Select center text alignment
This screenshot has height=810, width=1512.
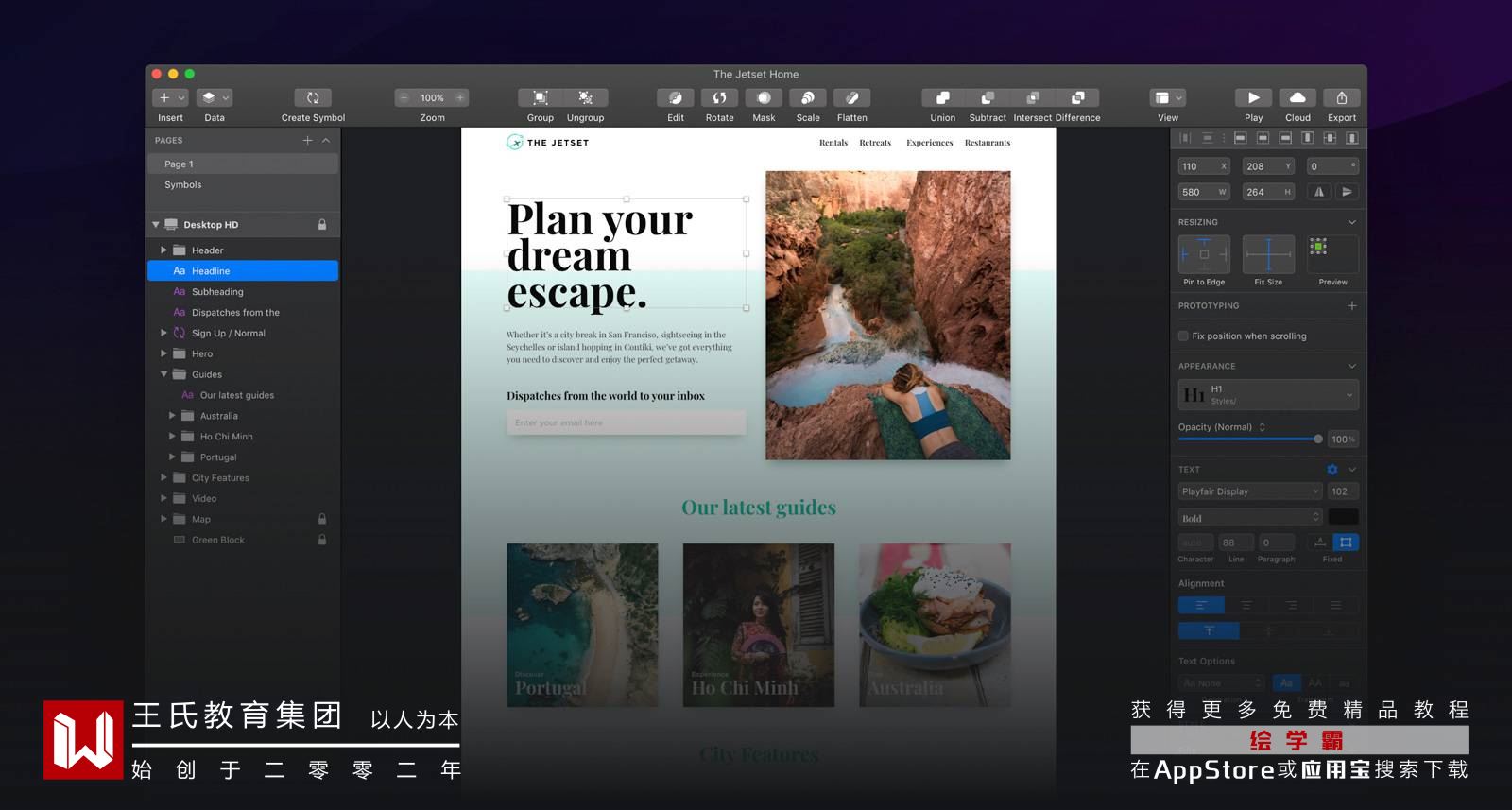click(1246, 605)
